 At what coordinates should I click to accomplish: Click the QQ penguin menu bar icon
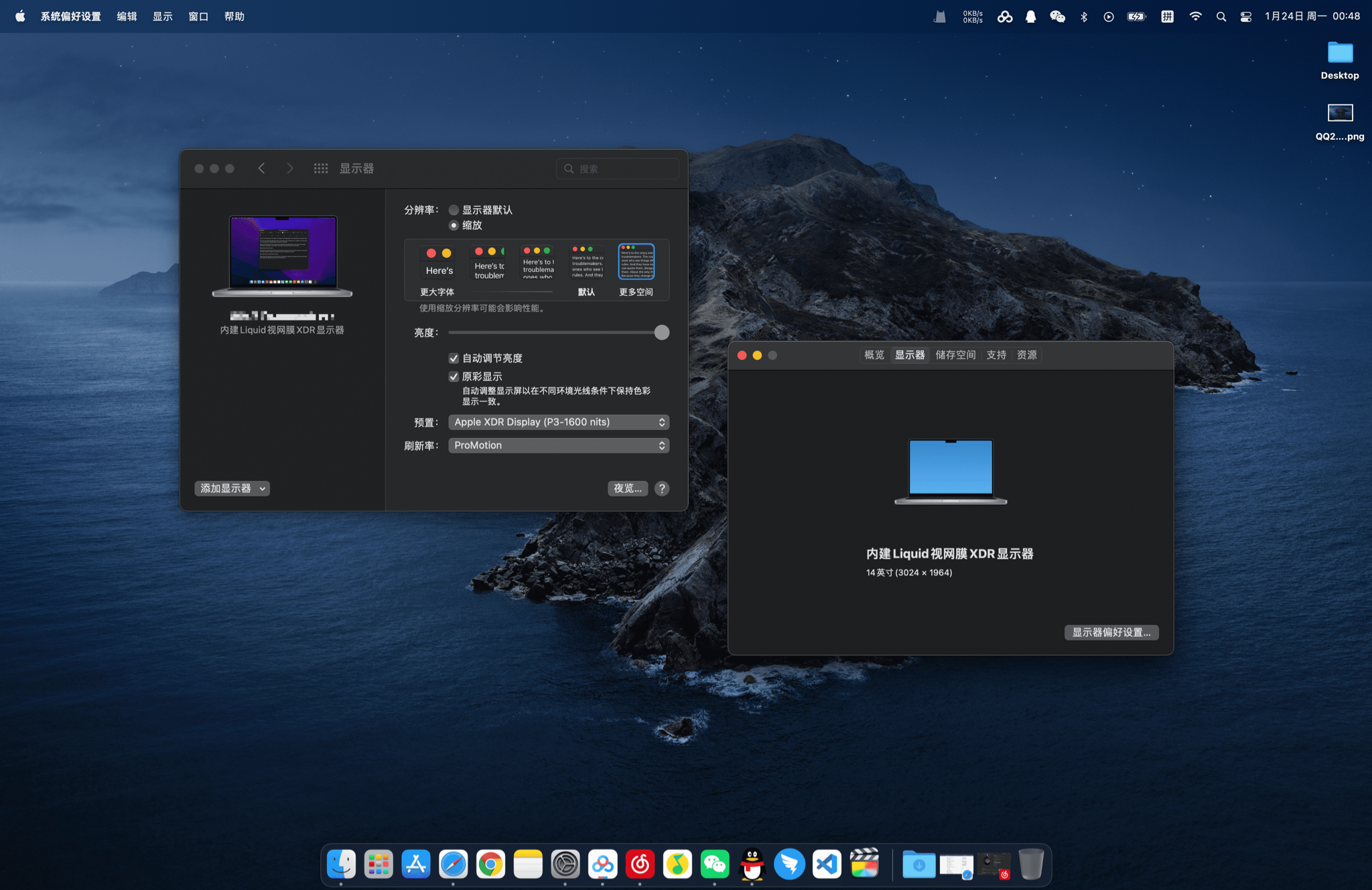(1030, 17)
